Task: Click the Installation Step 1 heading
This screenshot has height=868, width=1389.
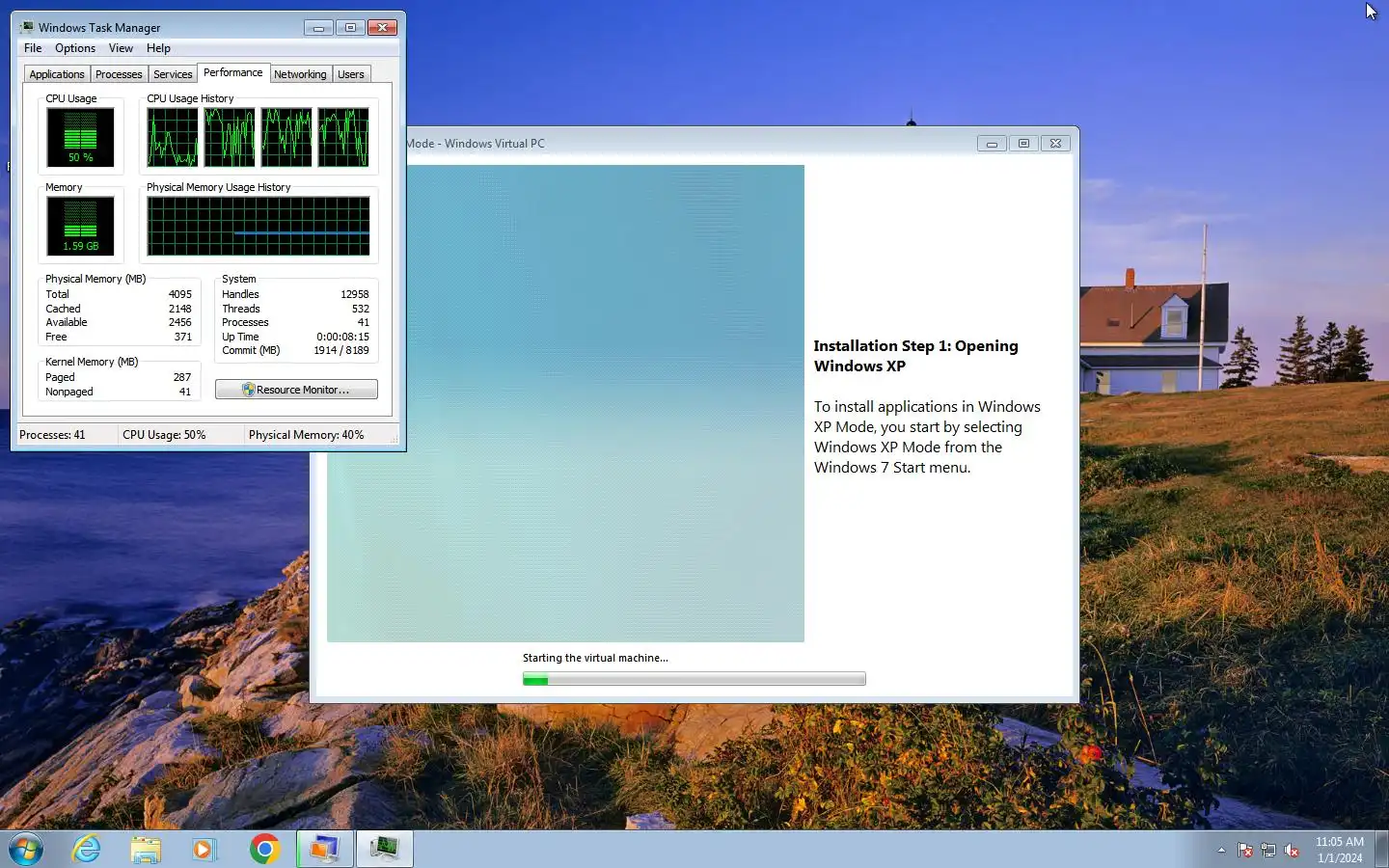Action: click(x=915, y=356)
